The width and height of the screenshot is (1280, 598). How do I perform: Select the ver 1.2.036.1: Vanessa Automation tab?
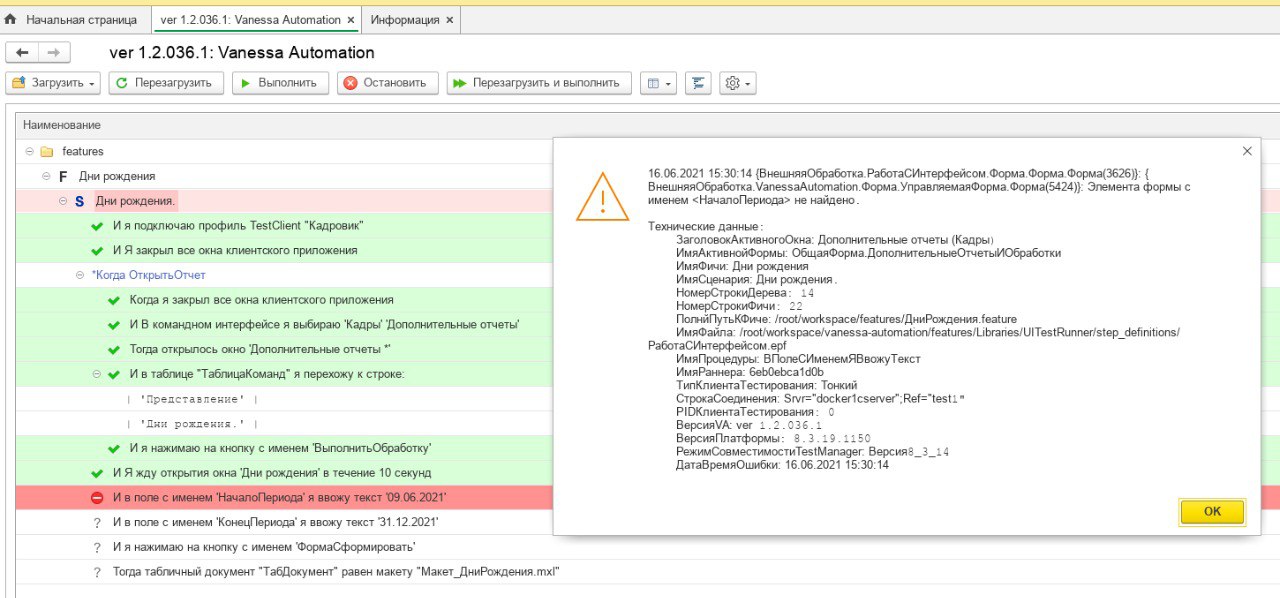tap(258, 19)
